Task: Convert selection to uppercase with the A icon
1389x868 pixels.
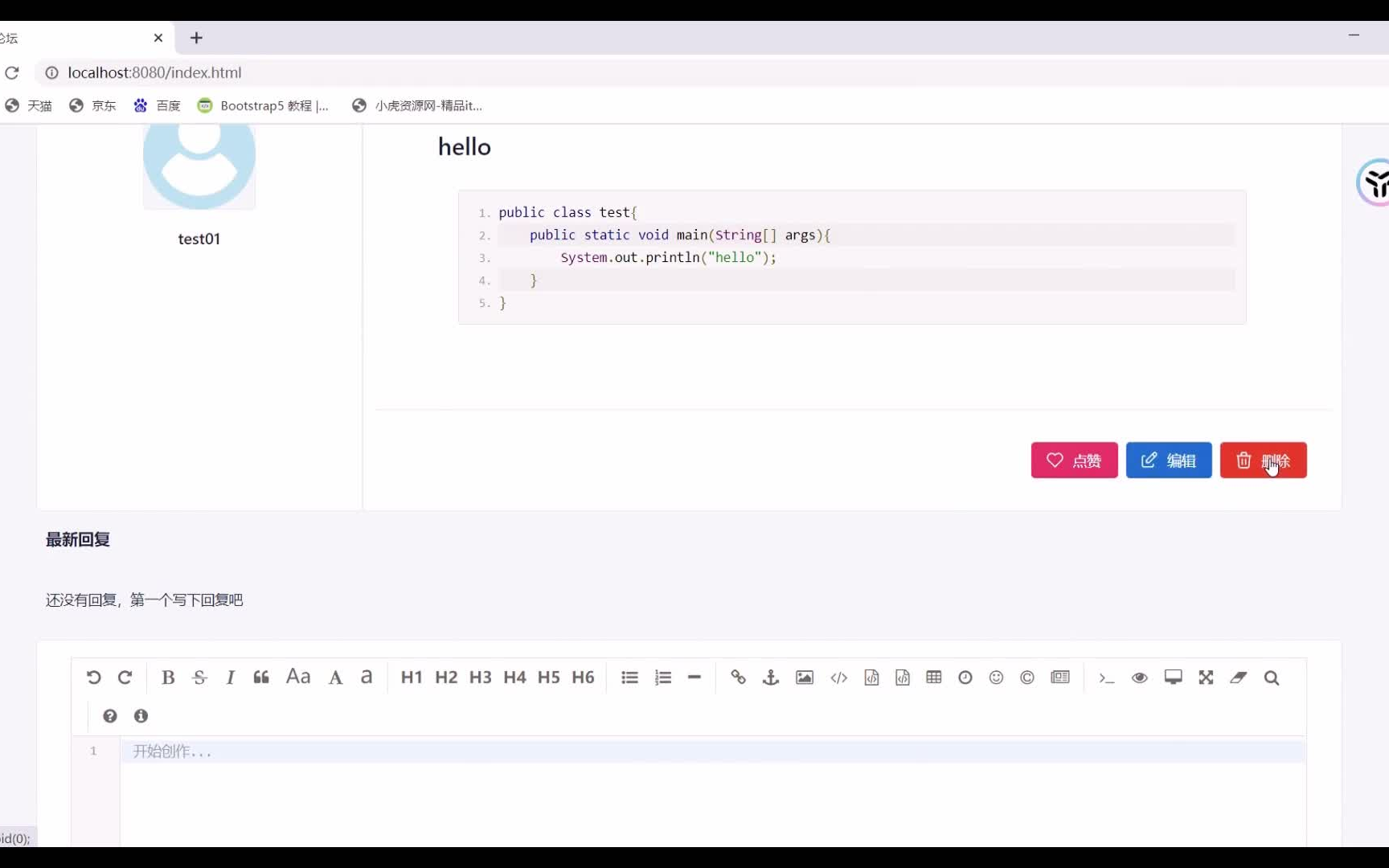Action: coord(335,678)
